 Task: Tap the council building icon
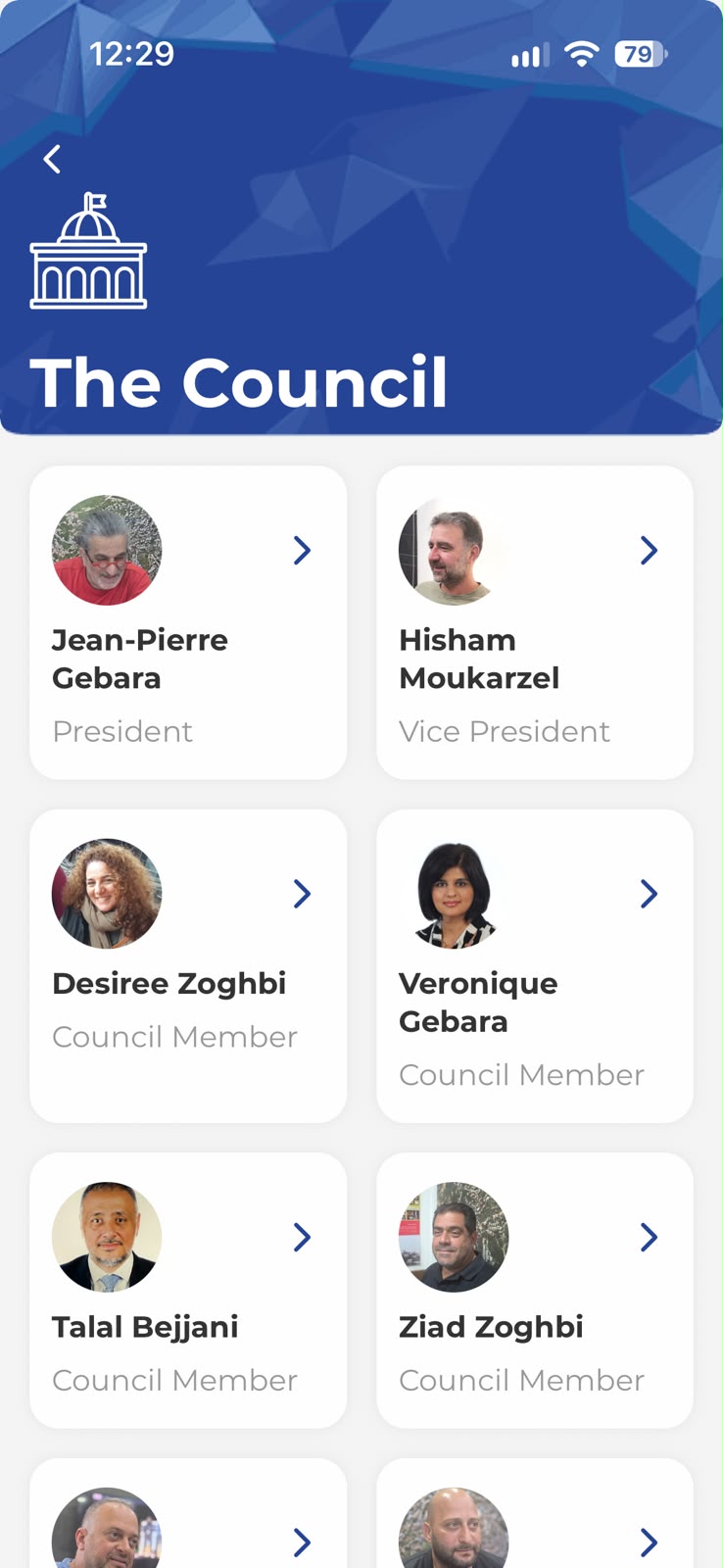pyautogui.click(x=88, y=251)
